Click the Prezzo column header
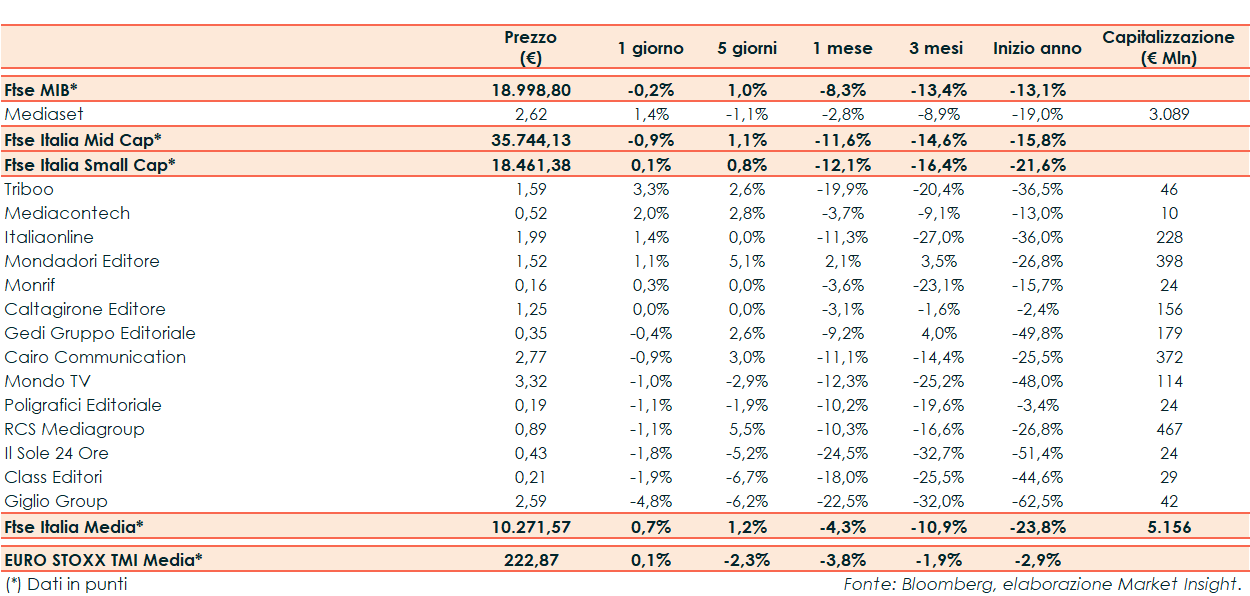This screenshot has width=1250, height=596. pyautogui.click(x=530, y=48)
